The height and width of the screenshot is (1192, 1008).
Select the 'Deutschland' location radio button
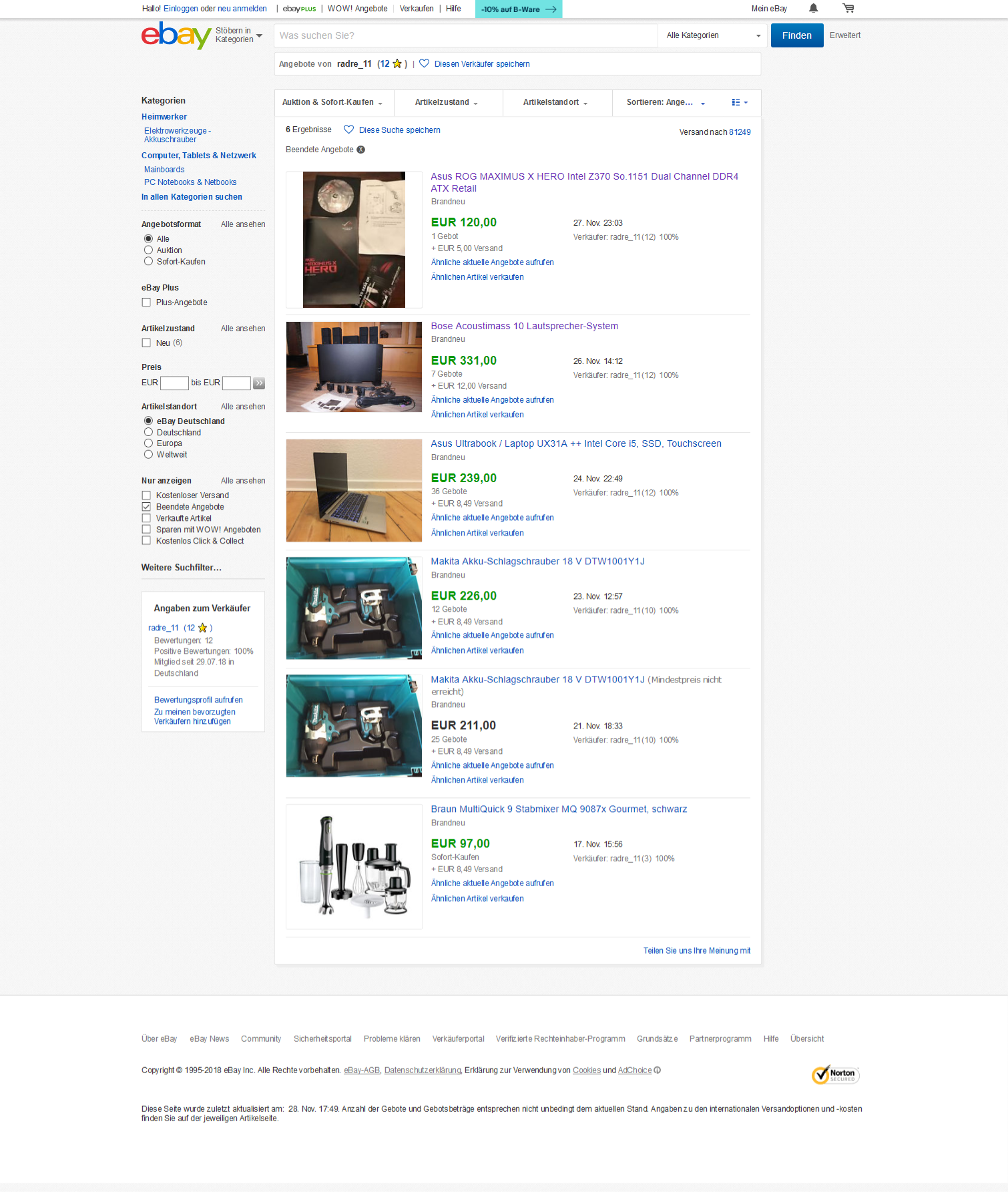tap(148, 432)
